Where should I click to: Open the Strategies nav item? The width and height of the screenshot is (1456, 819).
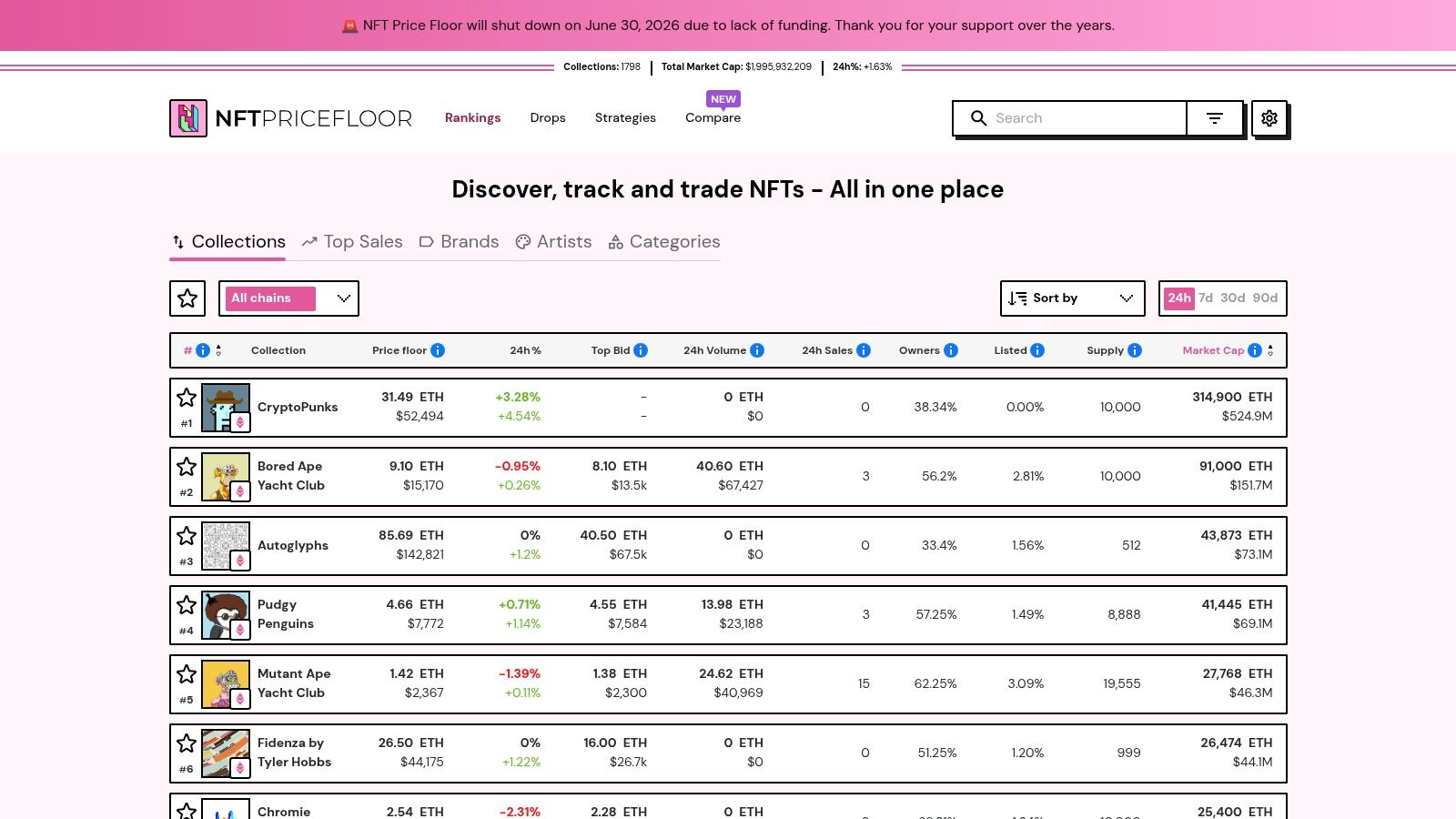pyautogui.click(x=625, y=117)
